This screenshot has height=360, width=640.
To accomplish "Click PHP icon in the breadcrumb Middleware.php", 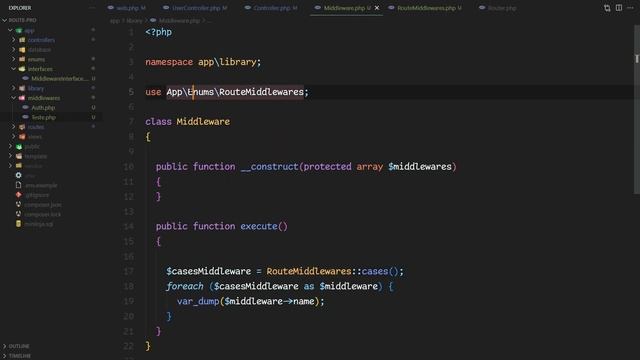I will tap(153, 20).
